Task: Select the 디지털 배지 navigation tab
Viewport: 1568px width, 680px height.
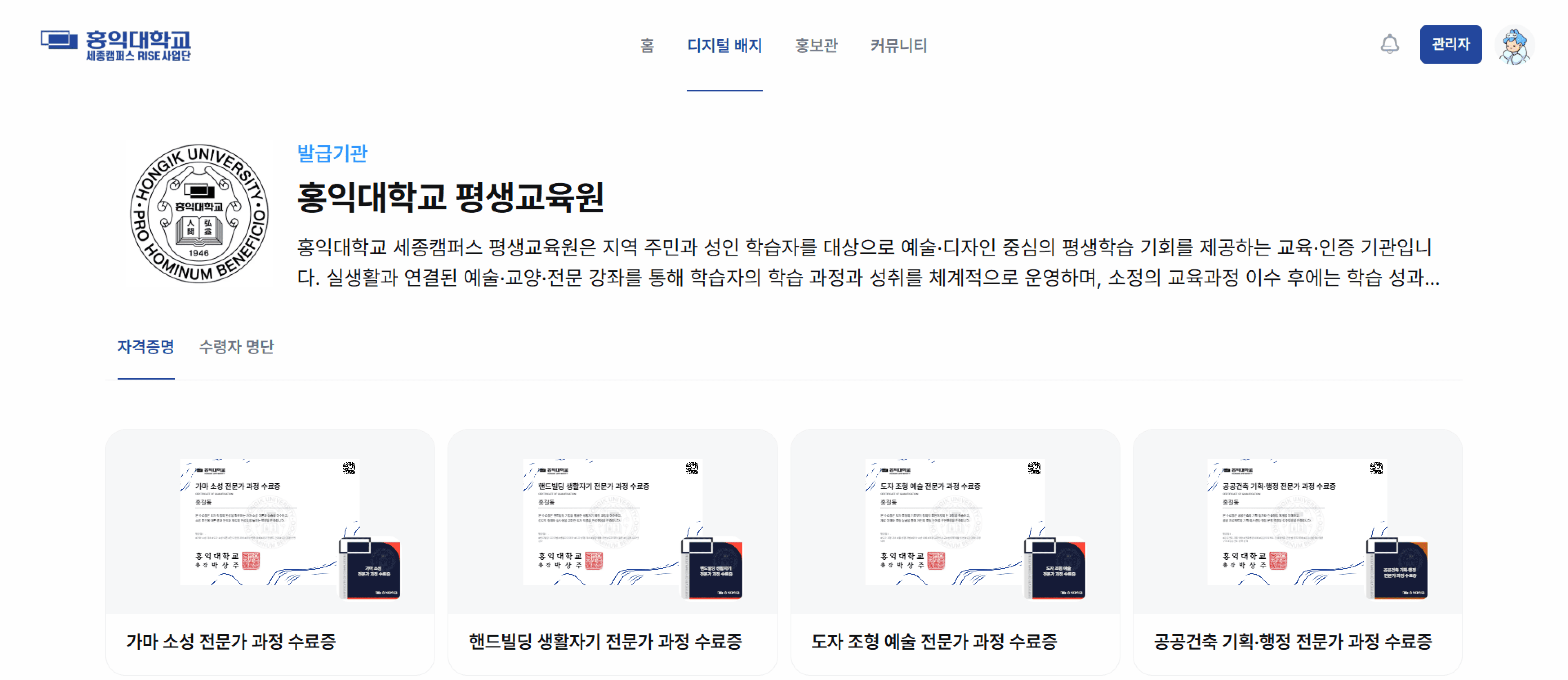Action: (x=724, y=46)
